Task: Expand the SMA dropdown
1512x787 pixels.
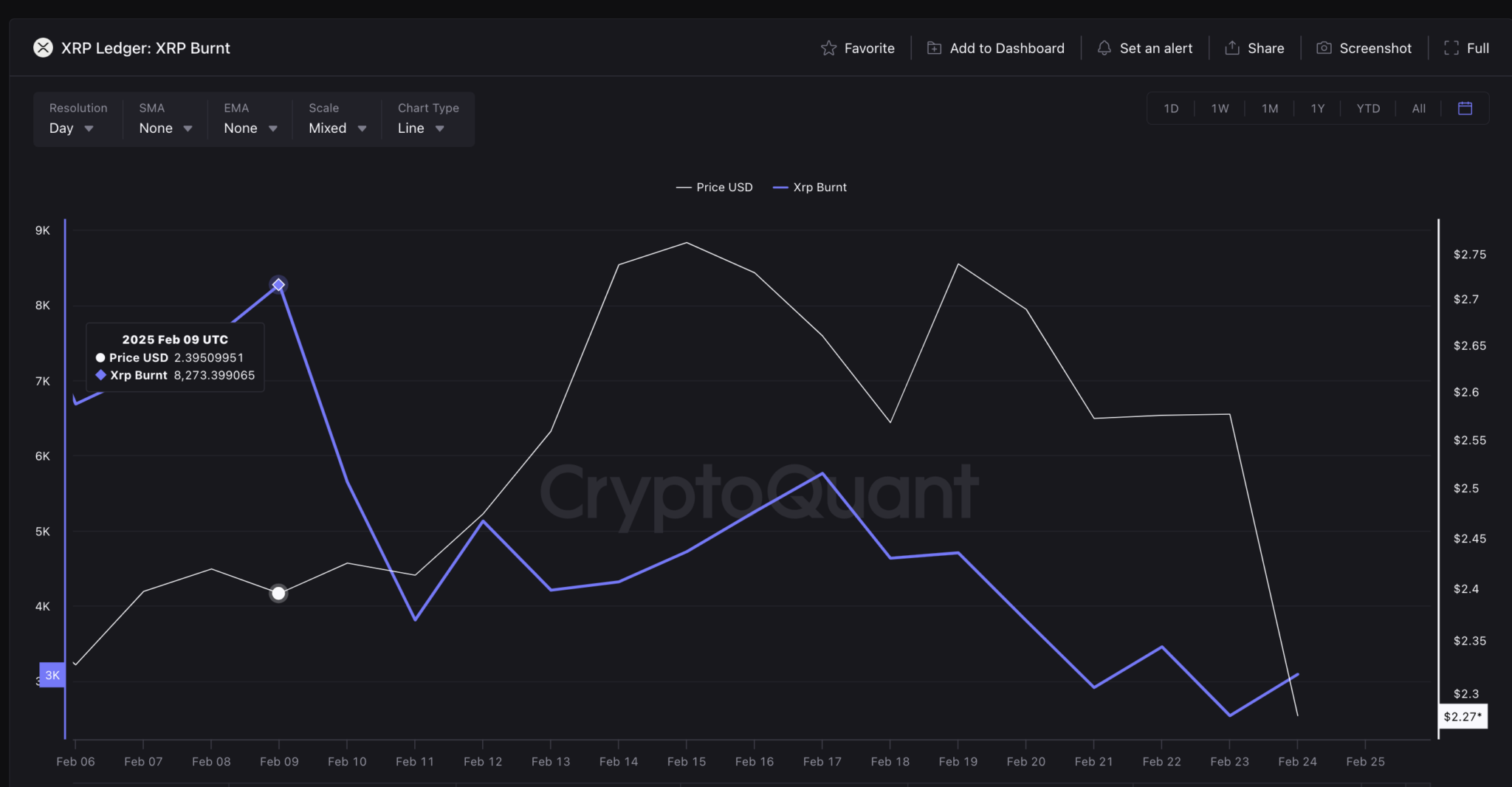Action: point(164,127)
